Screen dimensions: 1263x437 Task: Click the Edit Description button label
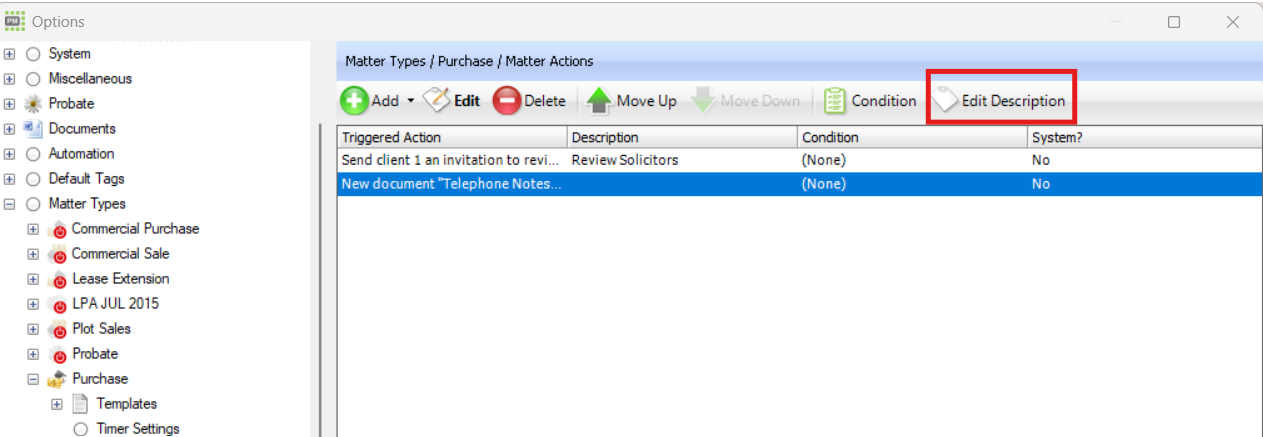[x=1014, y=101]
